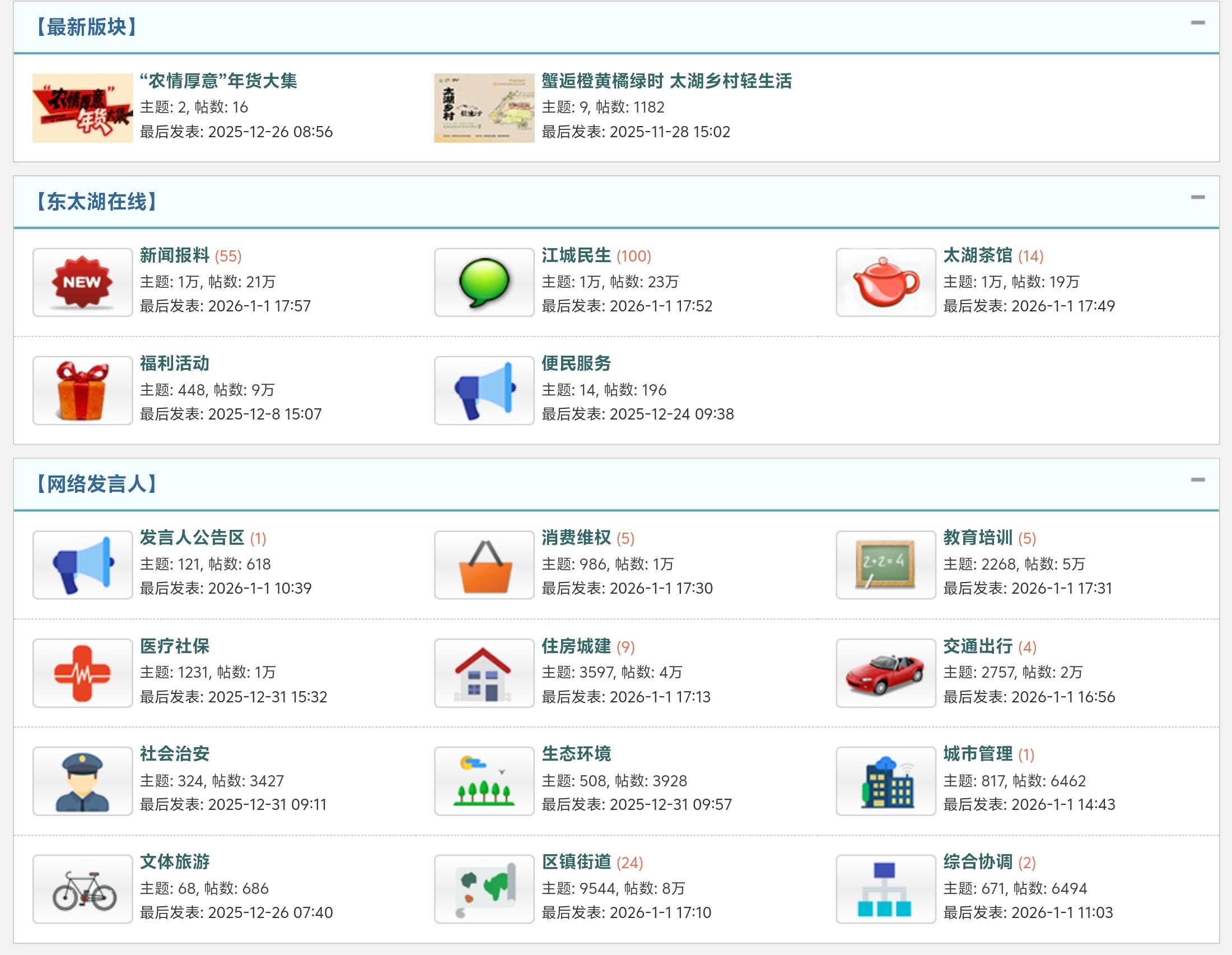
Task: Collapse the 最新版块 section
Action: coord(1198,23)
